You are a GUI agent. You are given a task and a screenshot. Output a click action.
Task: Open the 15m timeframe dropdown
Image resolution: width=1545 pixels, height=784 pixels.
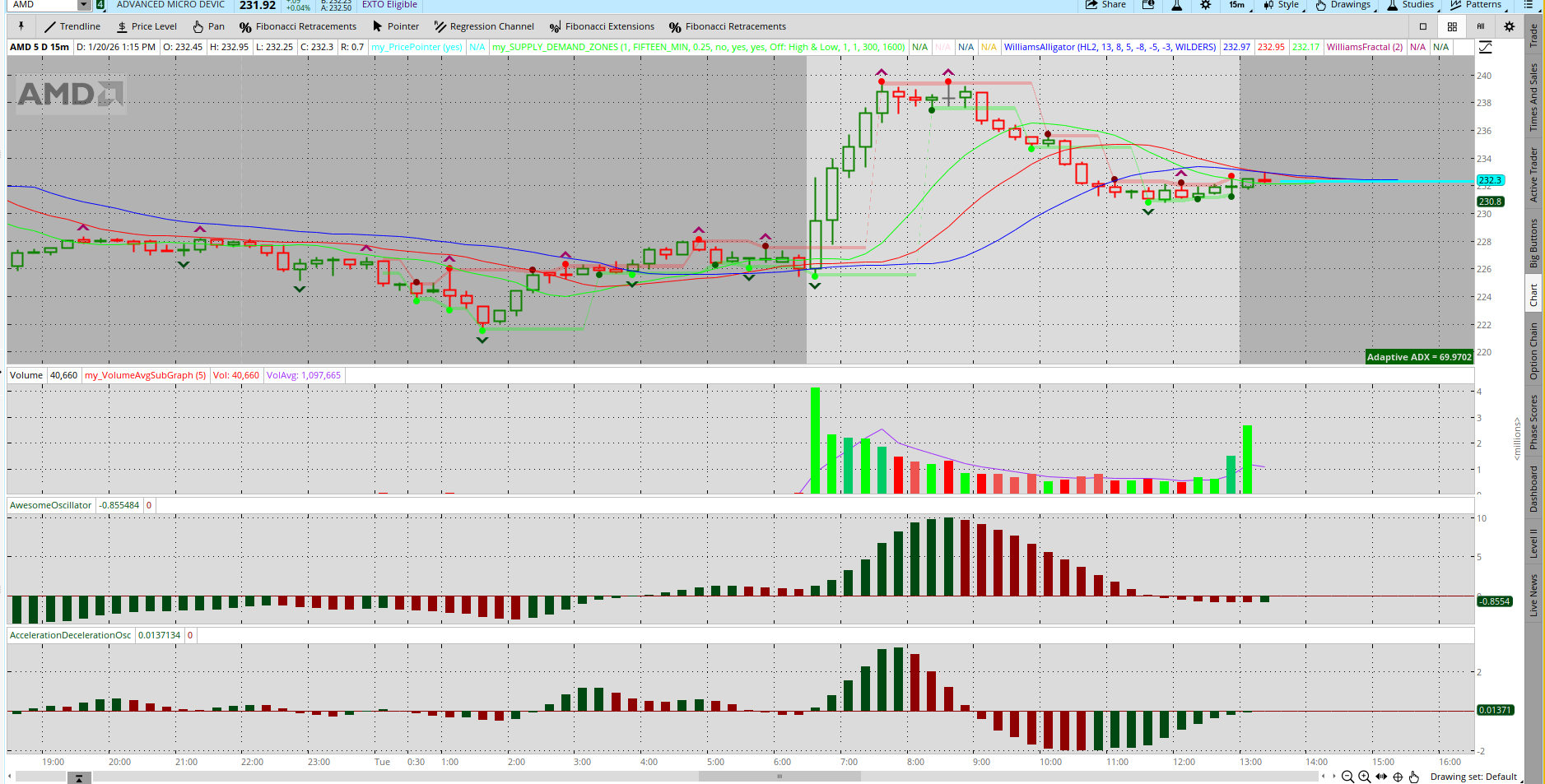[1239, 5]
